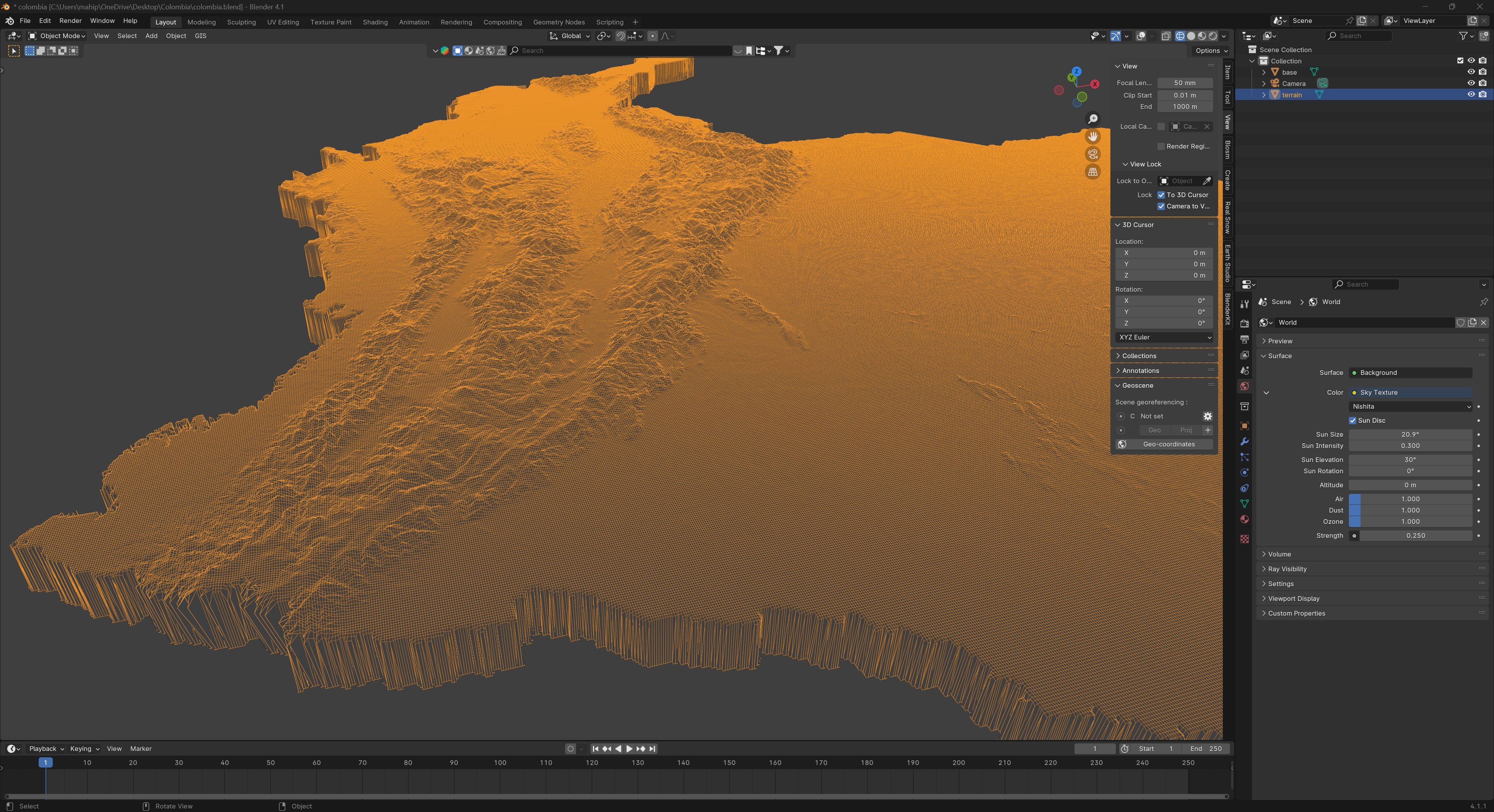Click the Options button in viewport header

point(1211,51)
